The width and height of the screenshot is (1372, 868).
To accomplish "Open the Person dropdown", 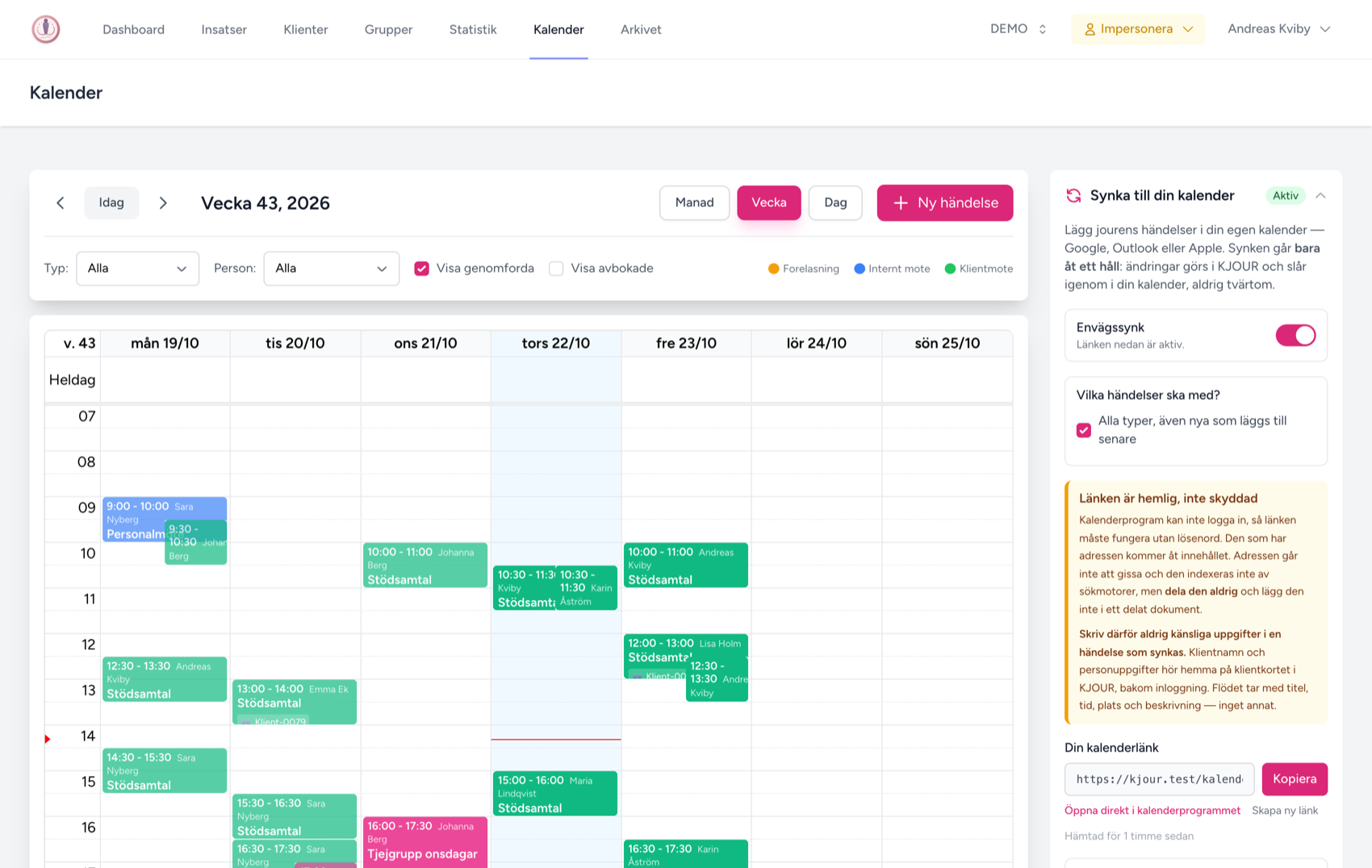I will (x=331, y=269).
